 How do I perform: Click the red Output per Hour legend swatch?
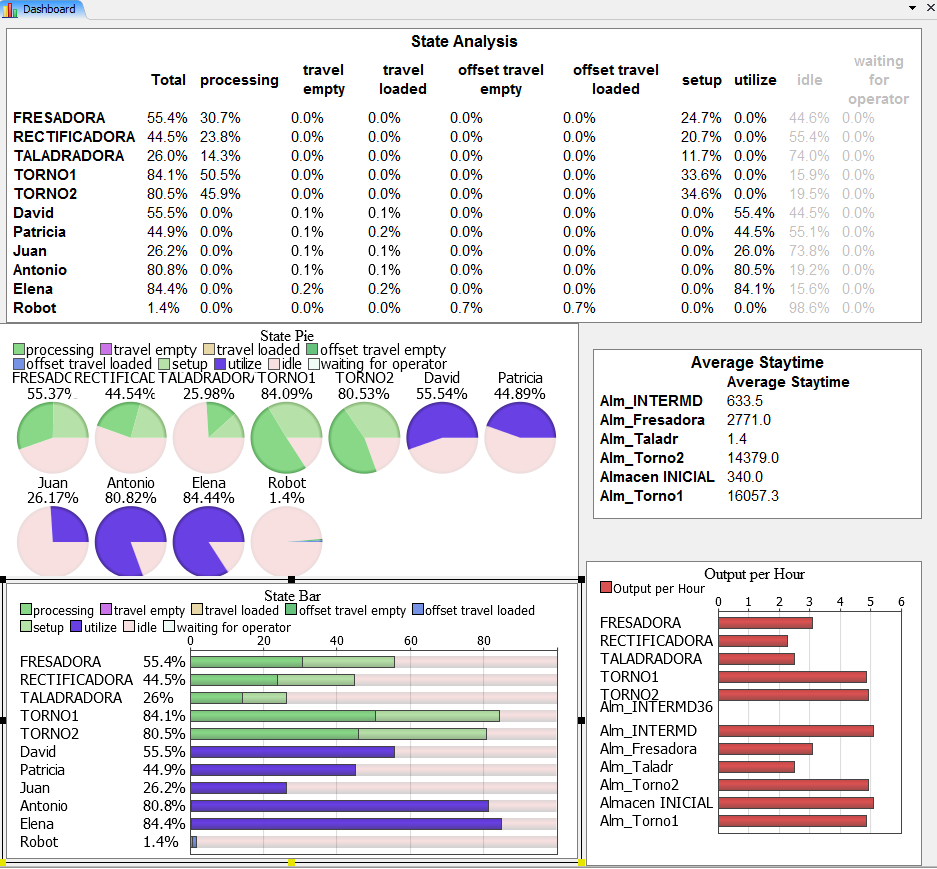tap(606, 588)
